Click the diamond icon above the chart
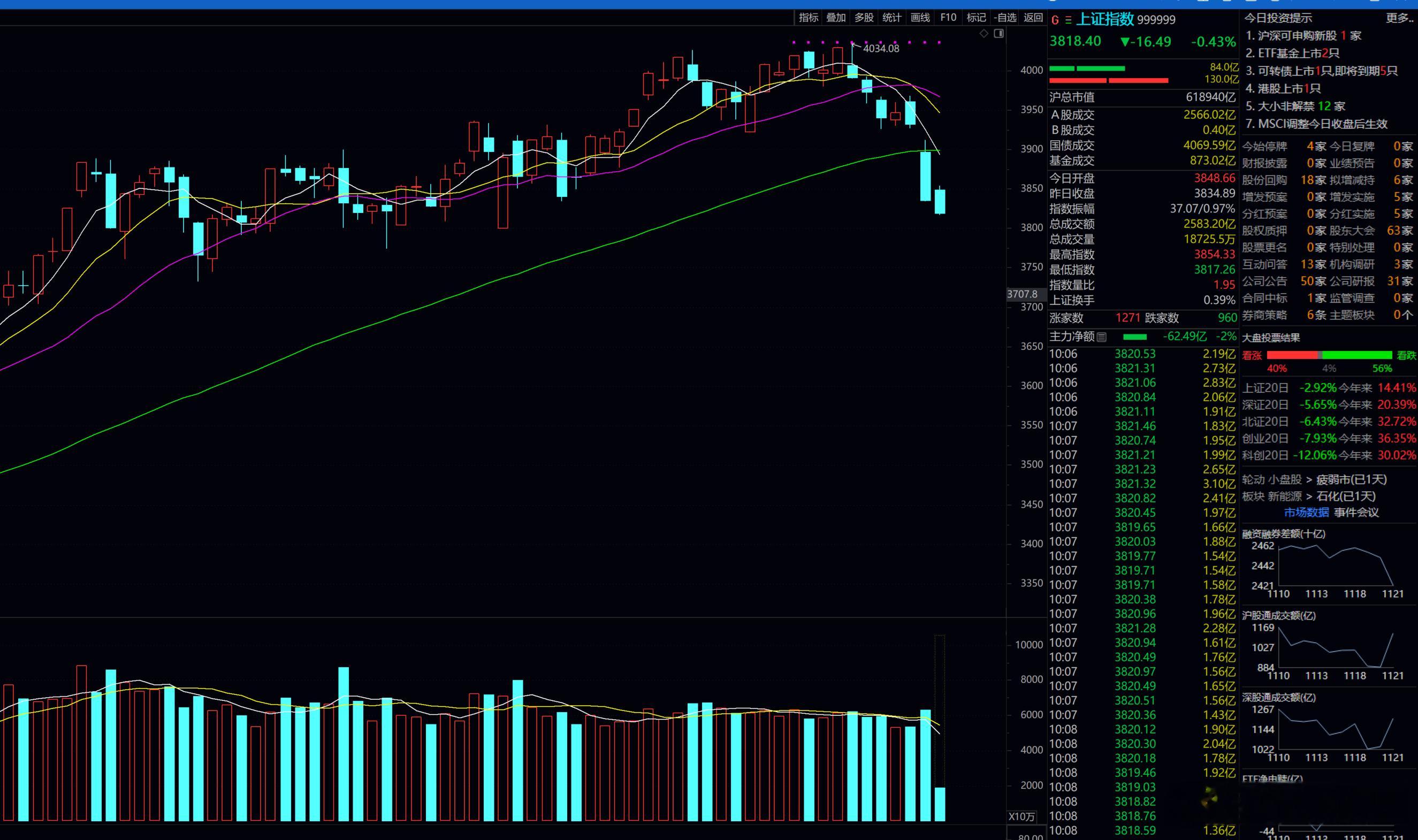The width and height of the screenshot is (1418, 840). 984,33
